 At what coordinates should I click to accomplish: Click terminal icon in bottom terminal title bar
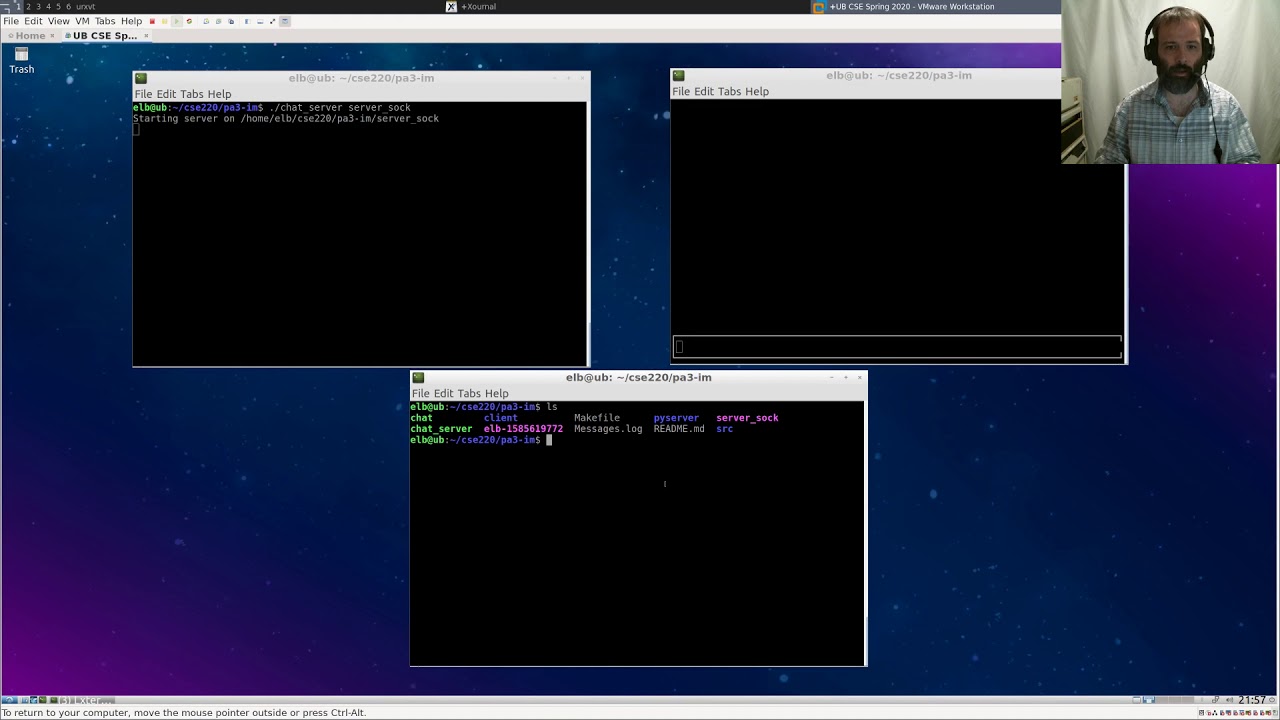(418, 377)
